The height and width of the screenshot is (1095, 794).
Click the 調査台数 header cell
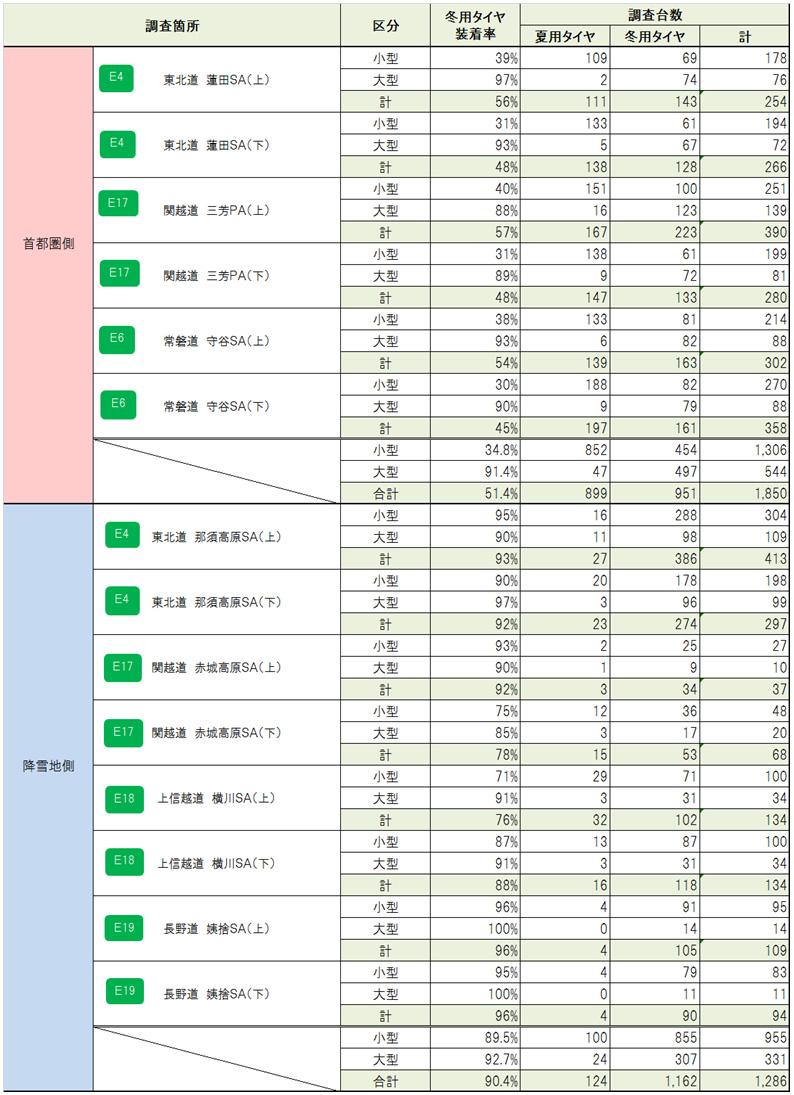655,14
